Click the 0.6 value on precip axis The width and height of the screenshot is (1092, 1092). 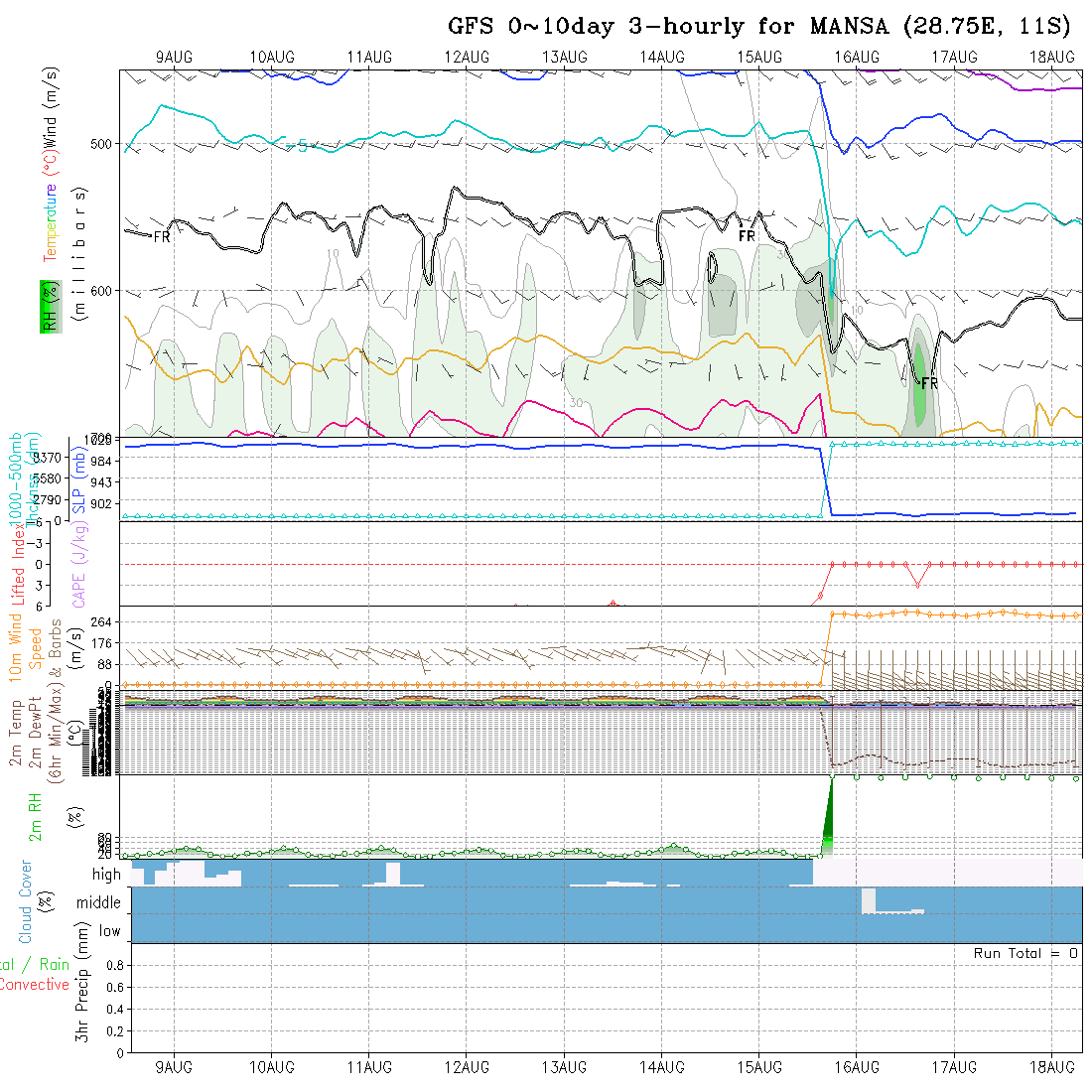tap(115, 988)
